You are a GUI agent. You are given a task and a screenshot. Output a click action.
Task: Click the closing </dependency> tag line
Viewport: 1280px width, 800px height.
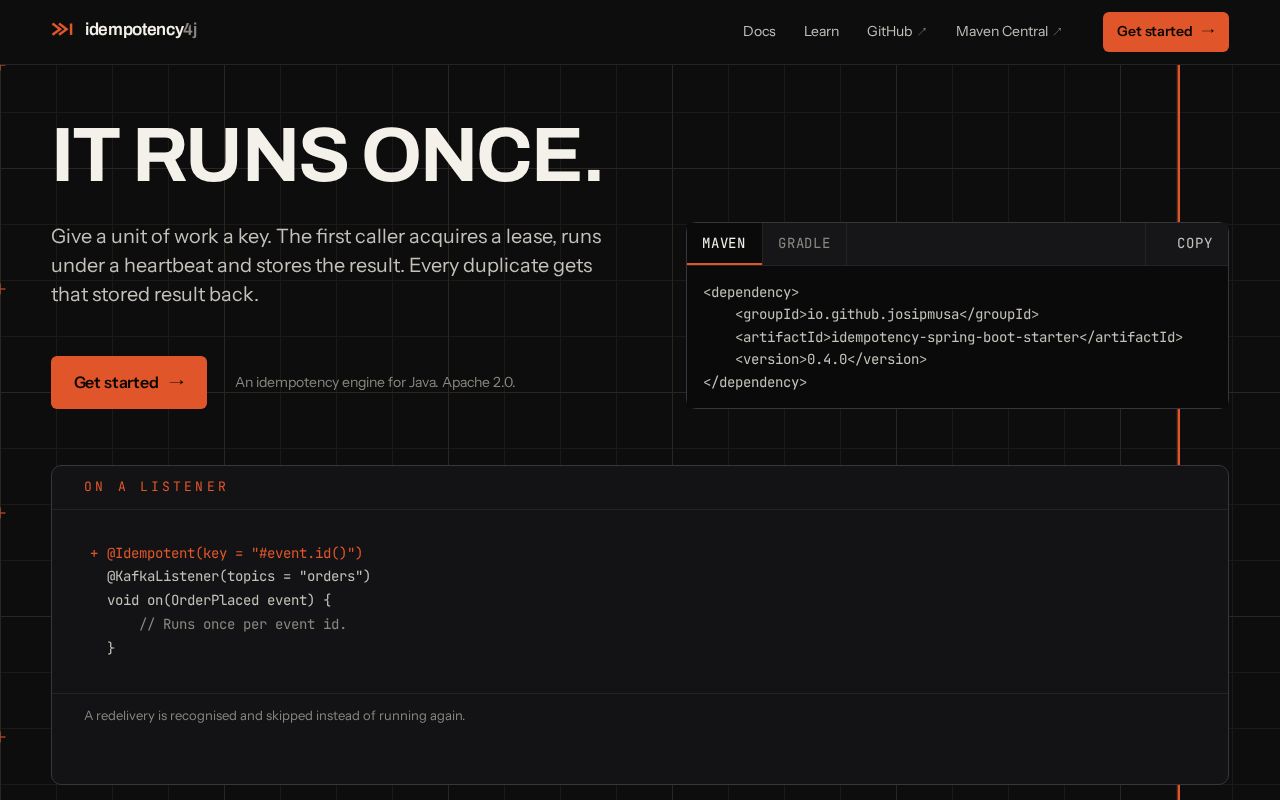click(755, 383)
